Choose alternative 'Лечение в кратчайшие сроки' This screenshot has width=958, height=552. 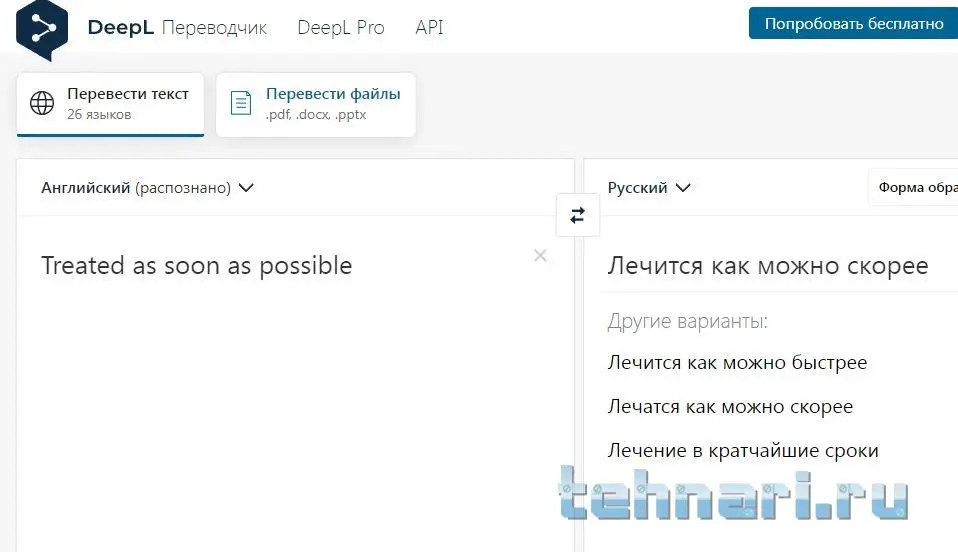[x=743, y=451]
